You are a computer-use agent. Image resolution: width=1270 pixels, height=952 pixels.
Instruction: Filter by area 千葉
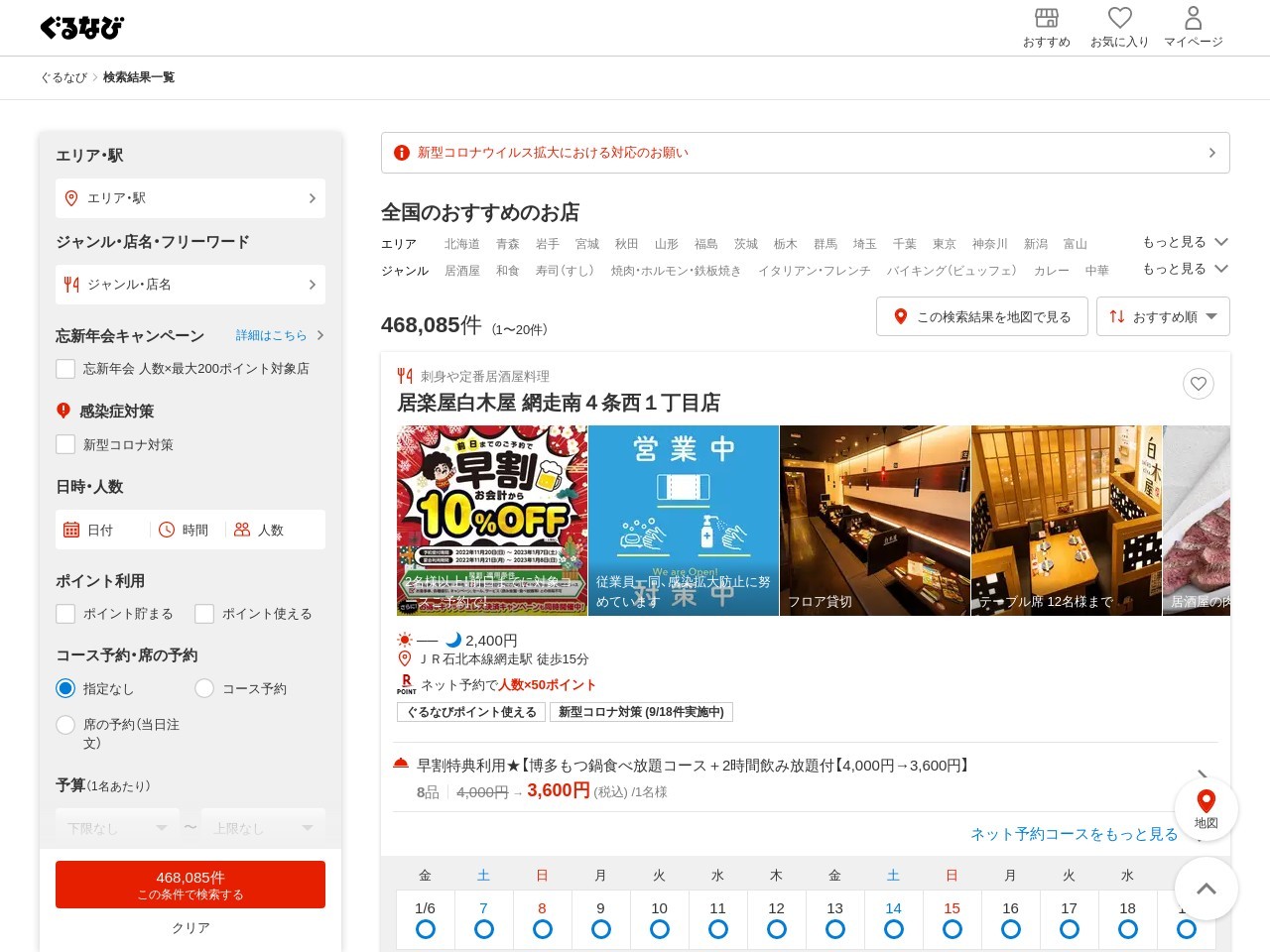905,244
